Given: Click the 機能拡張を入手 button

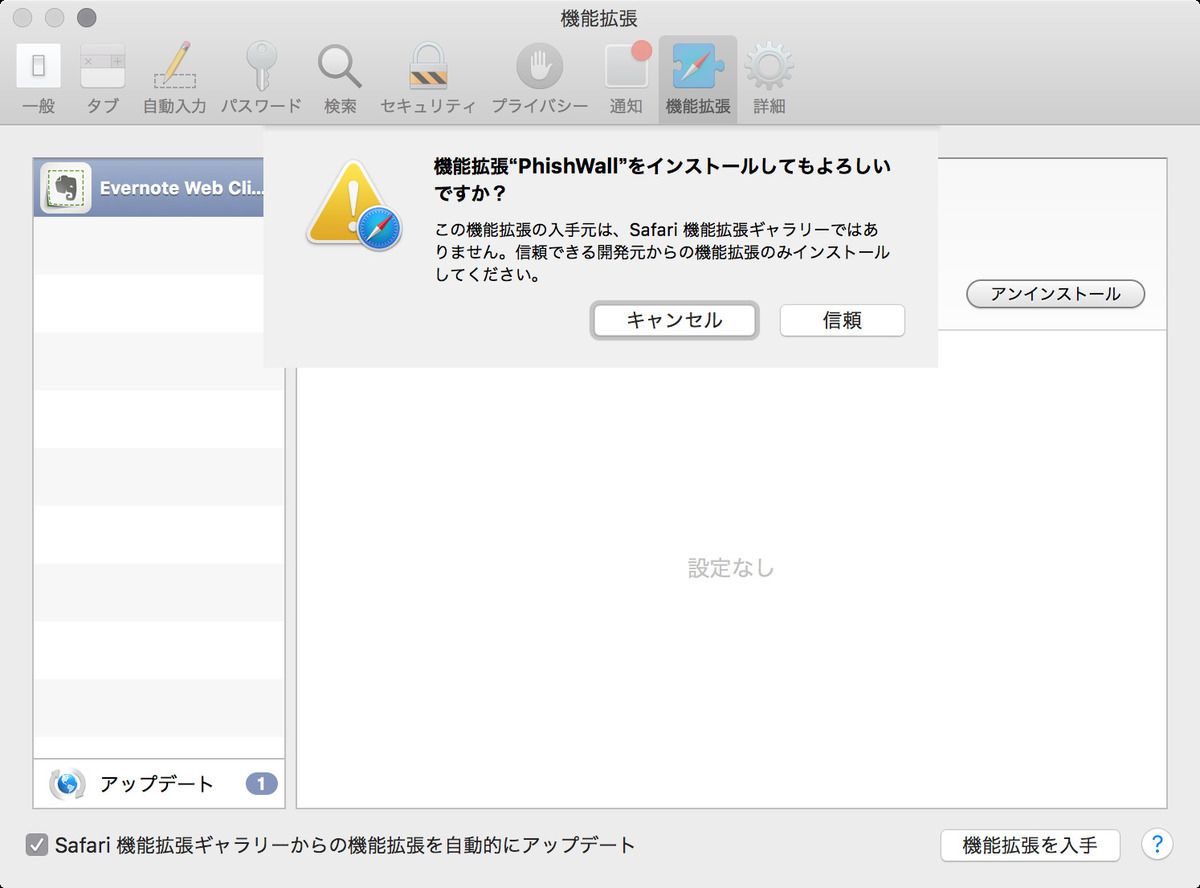Looking at the screenshot, I should pos(1030,845).
